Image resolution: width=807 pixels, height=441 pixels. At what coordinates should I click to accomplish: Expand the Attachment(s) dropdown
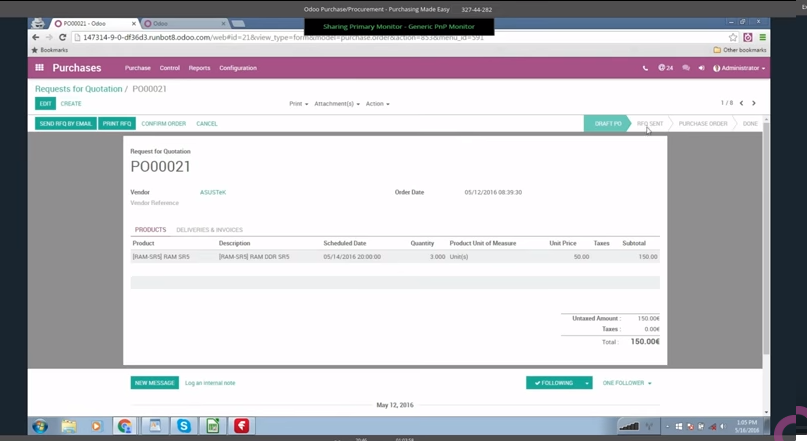pos(336,104)
